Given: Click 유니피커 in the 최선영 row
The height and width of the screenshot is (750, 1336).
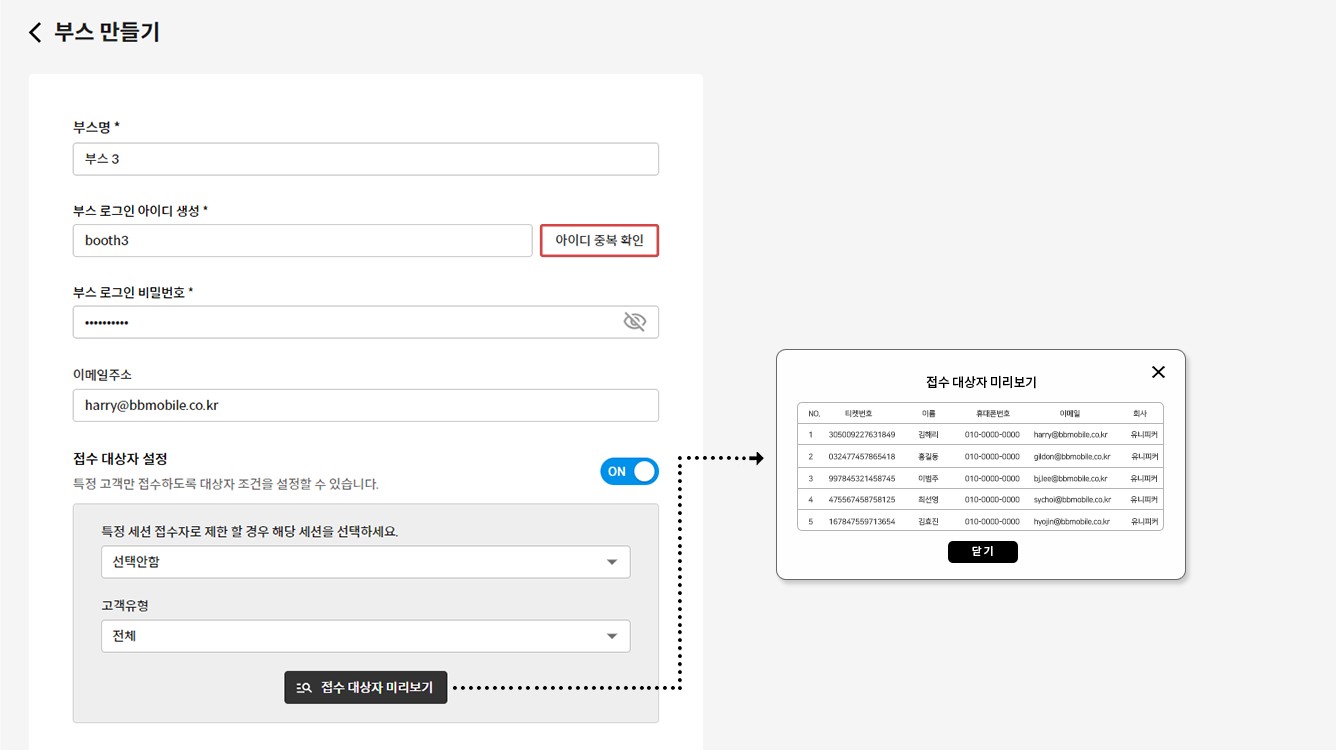Looking at the screenshot, I should 1143,500.
